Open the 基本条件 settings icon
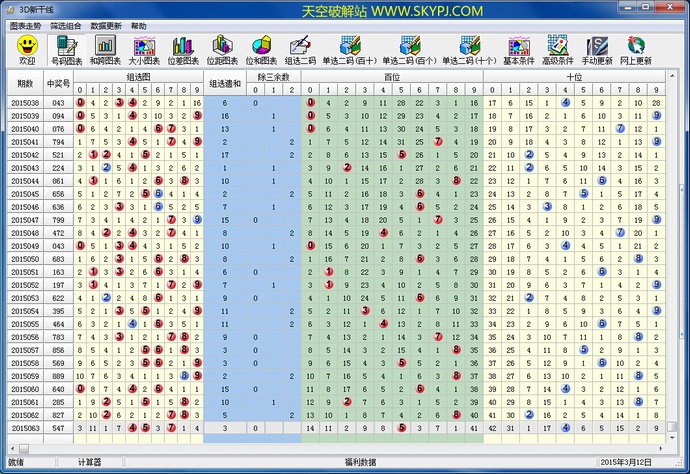The height and width of the screenshot is (474, 690). [x=519, y=49]
